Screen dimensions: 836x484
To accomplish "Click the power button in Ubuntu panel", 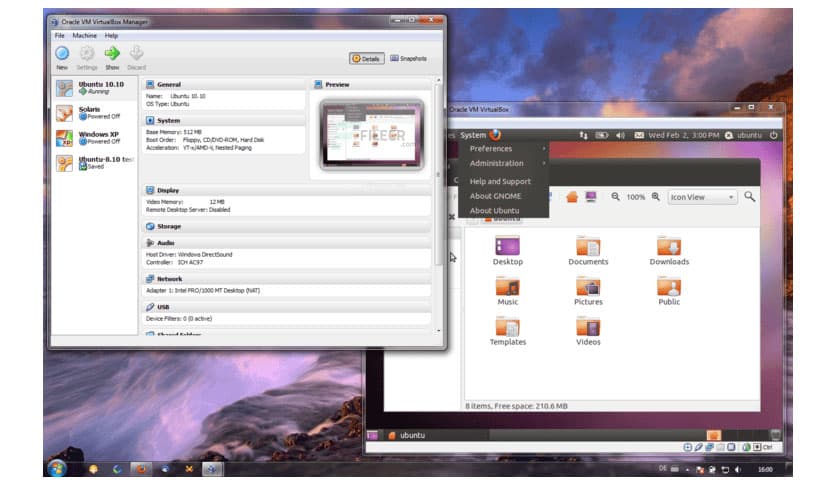I will click(x=773, y=135).
